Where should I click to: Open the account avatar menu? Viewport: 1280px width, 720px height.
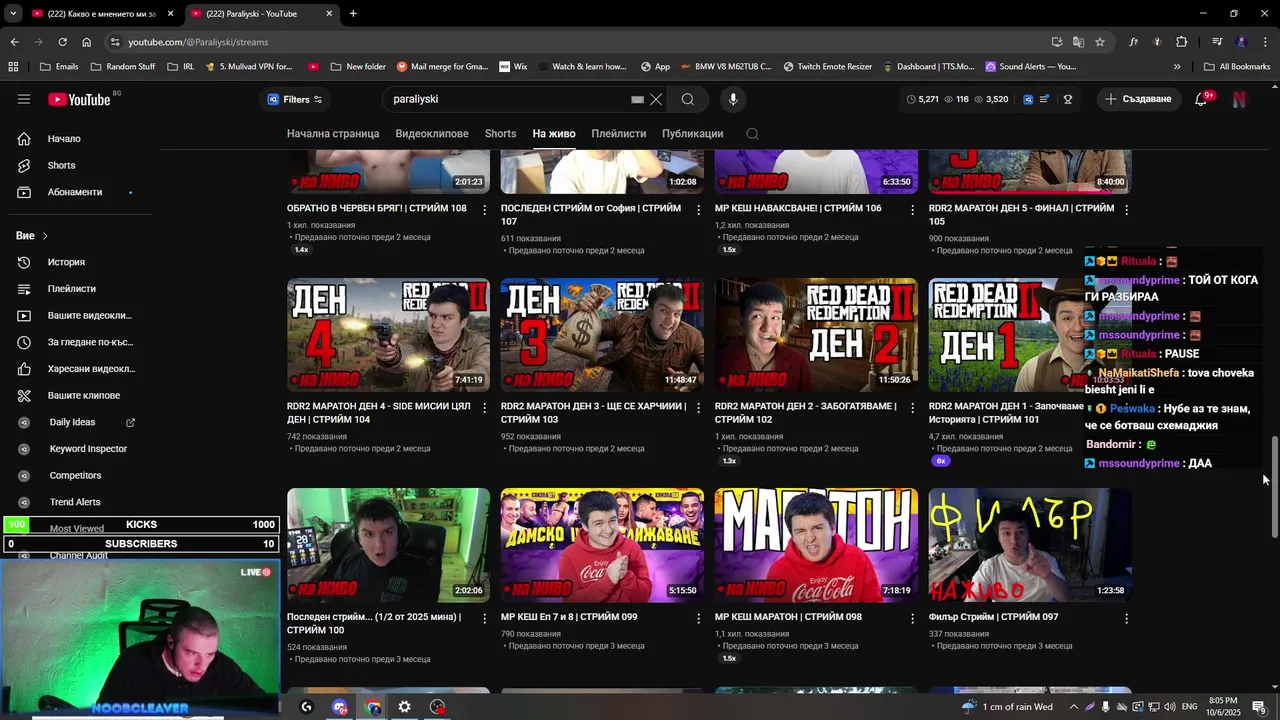(1239, 99)
